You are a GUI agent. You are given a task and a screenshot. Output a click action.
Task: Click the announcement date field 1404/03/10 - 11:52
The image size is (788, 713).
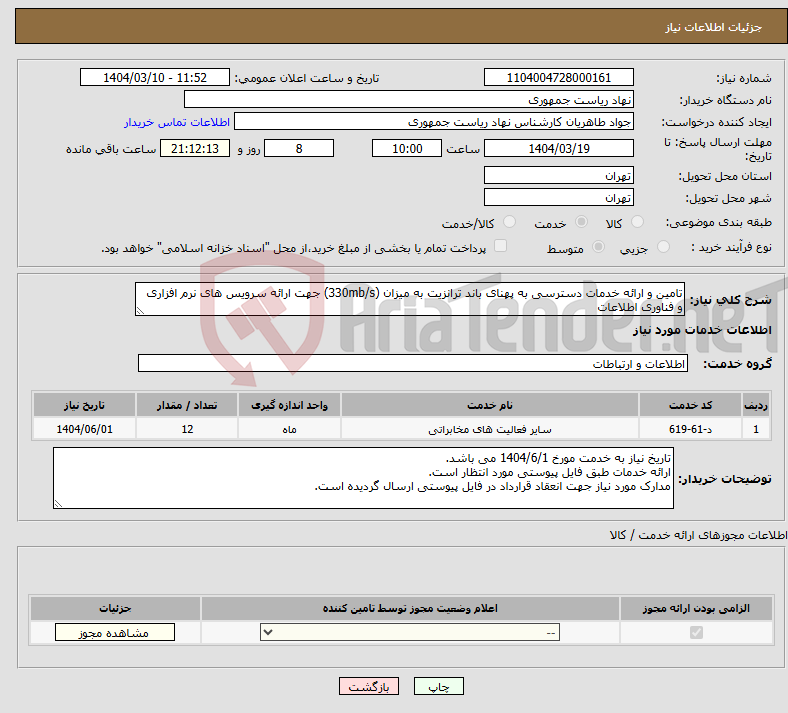point(155,77)
